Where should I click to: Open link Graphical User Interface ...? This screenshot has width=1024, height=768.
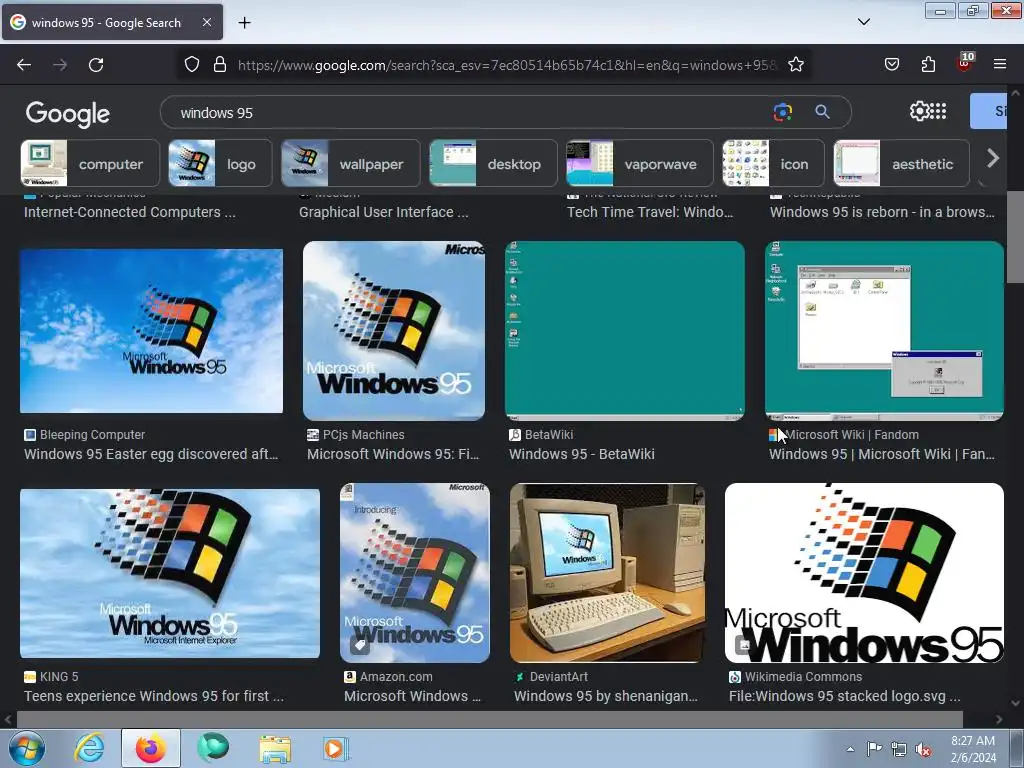tap(383, 212)
